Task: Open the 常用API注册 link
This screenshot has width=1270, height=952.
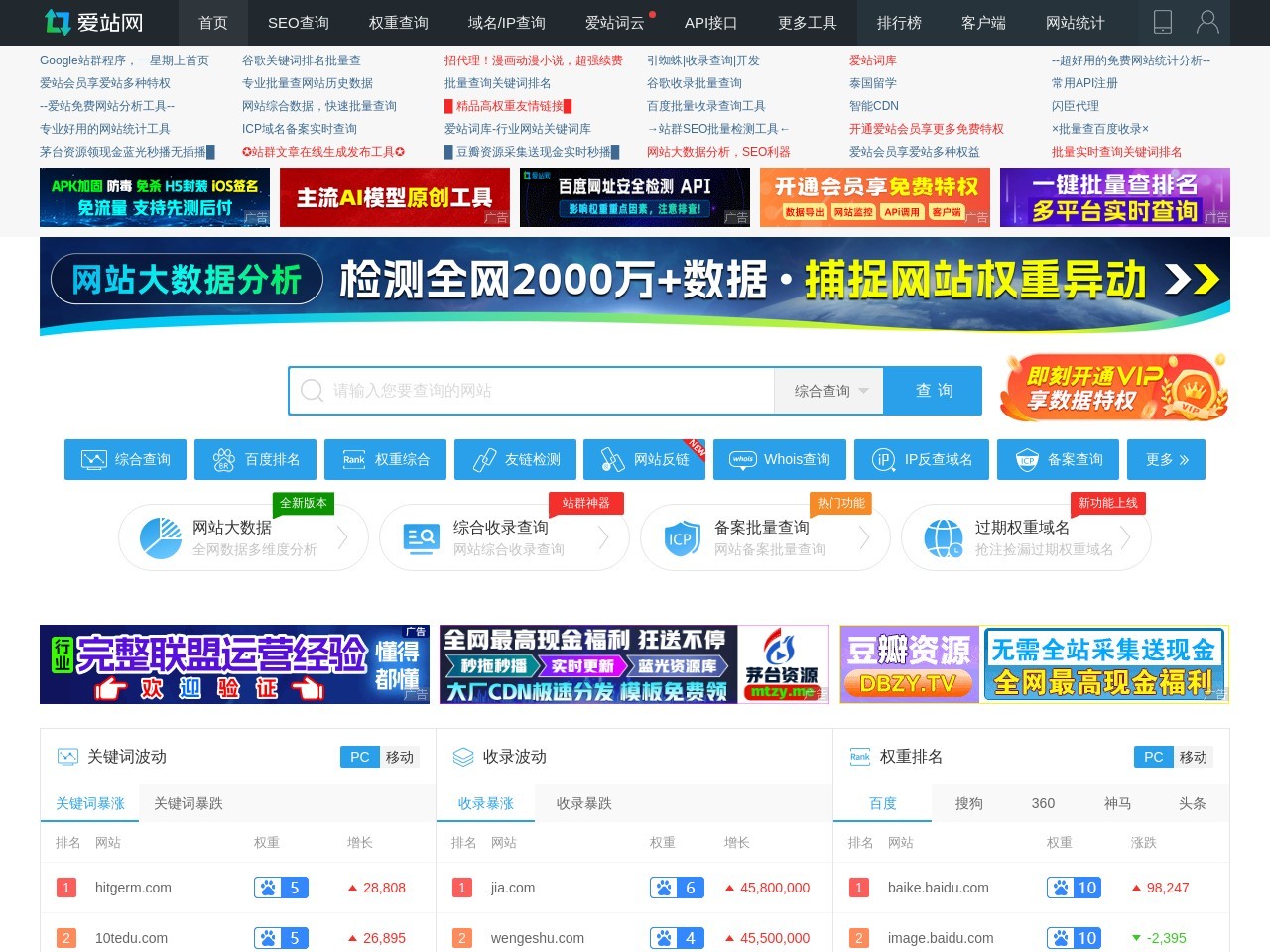Action: [1084, 83]
